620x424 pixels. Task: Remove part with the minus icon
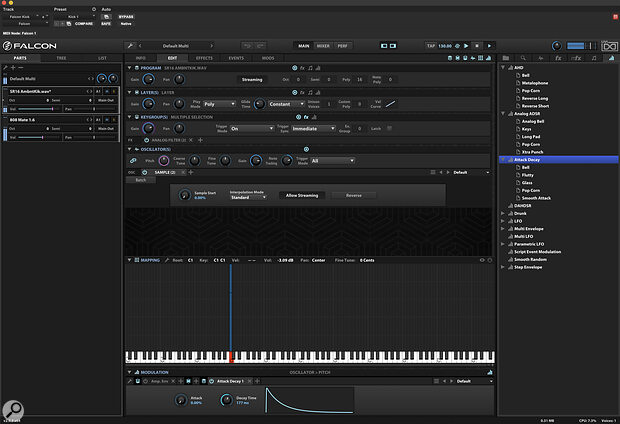[21, 68]
